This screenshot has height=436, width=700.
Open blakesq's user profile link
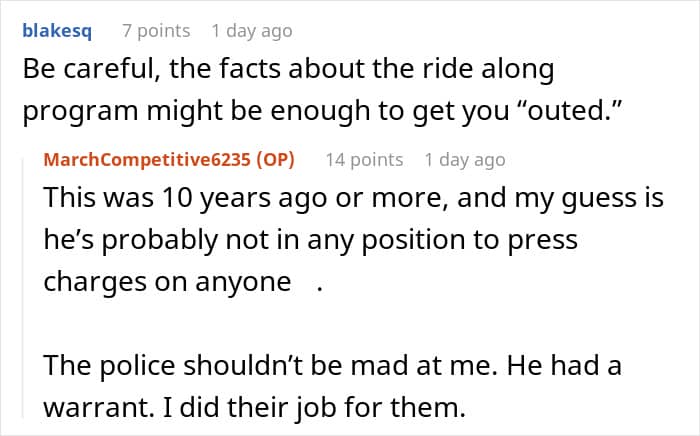pyautogui.click(x=57, y=30)
